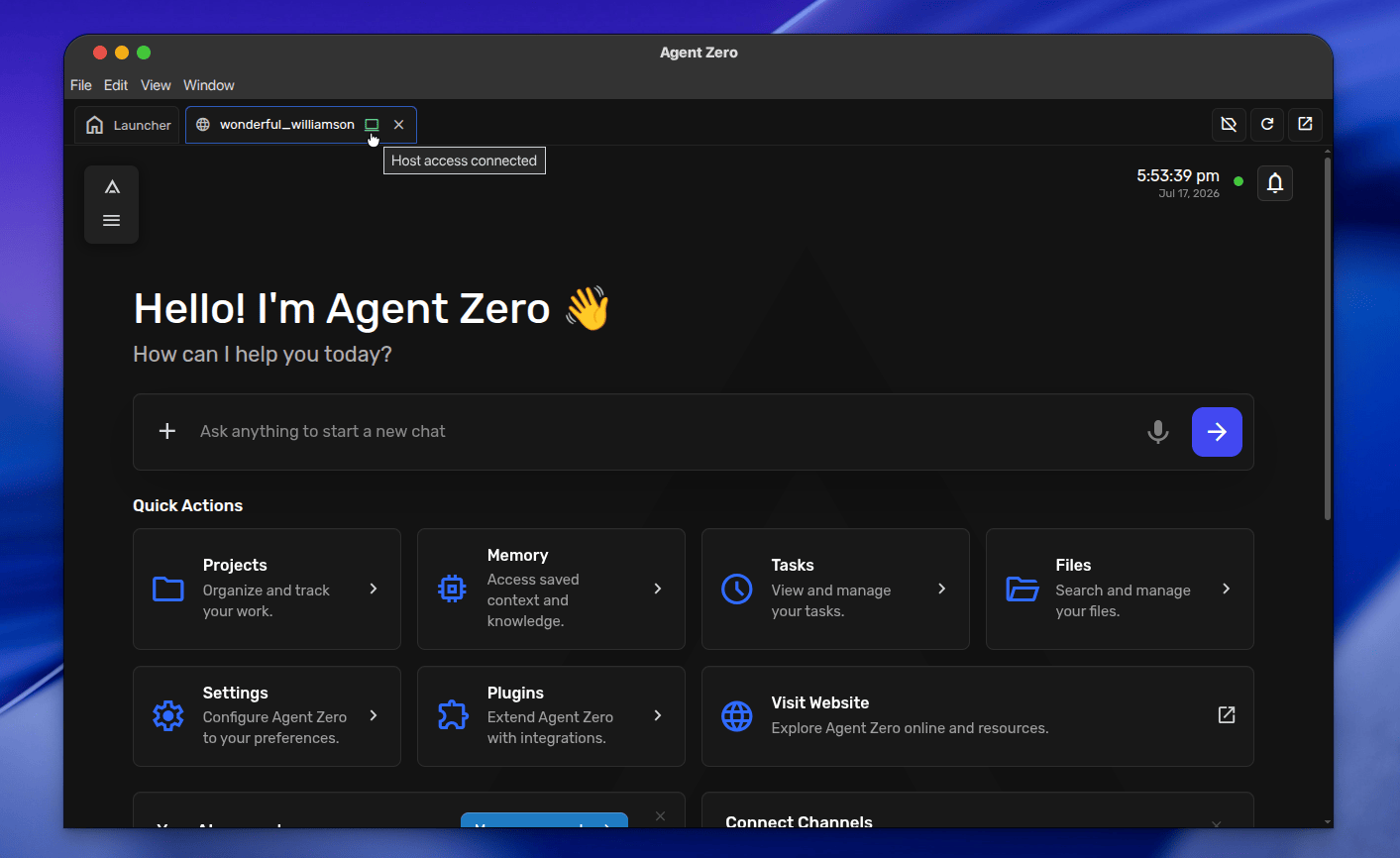Viewport: 1400px width, 858px height.
Task: Open in external window via top-right icon
Action: [1305, 124]
